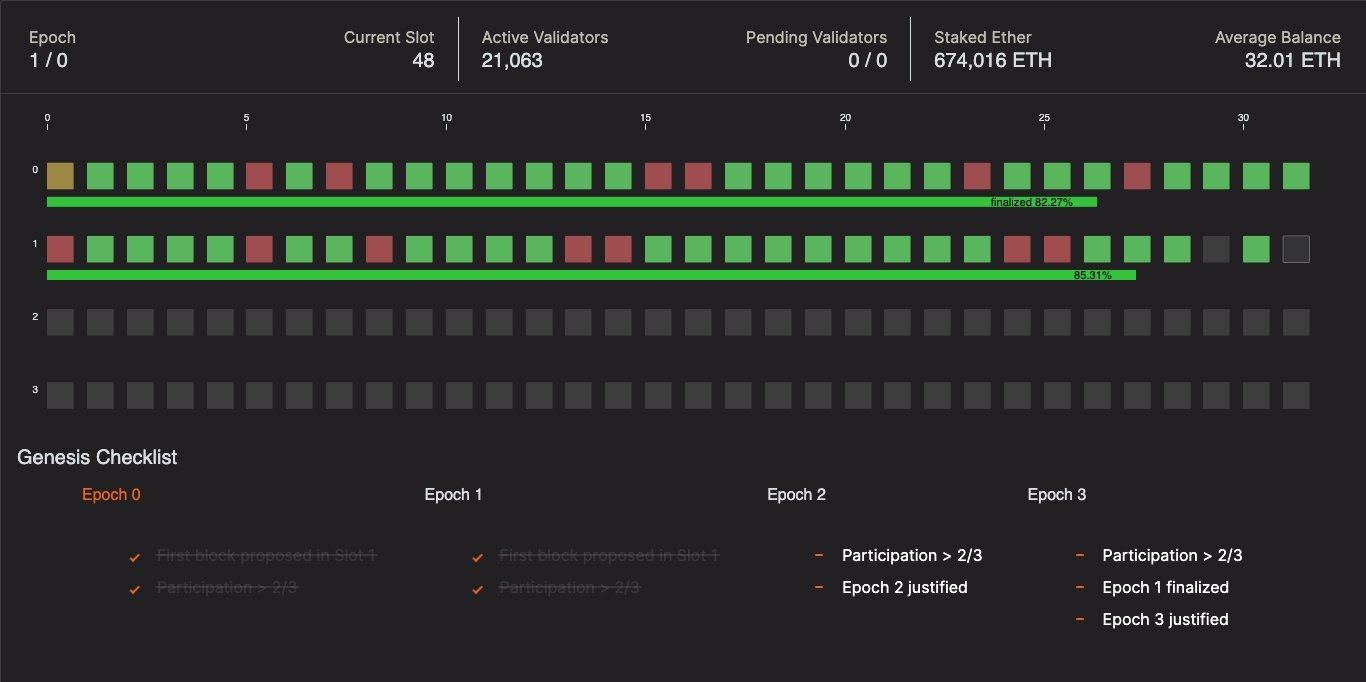
Task: Click the finalized 82.27% progress bar
Action: click(571, 202)
